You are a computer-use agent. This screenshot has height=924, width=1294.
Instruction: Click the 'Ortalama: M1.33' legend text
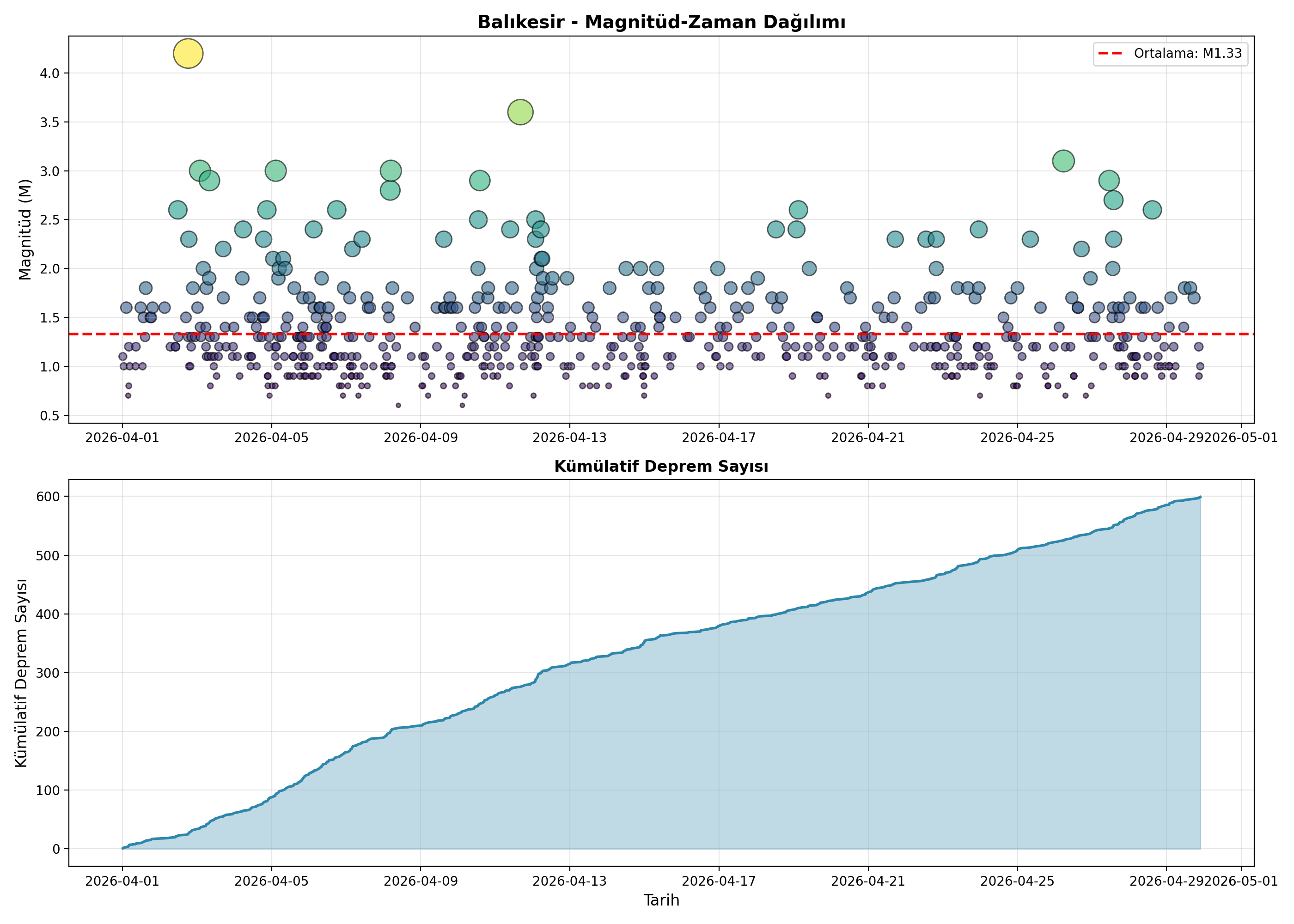tap(1188, 54)
